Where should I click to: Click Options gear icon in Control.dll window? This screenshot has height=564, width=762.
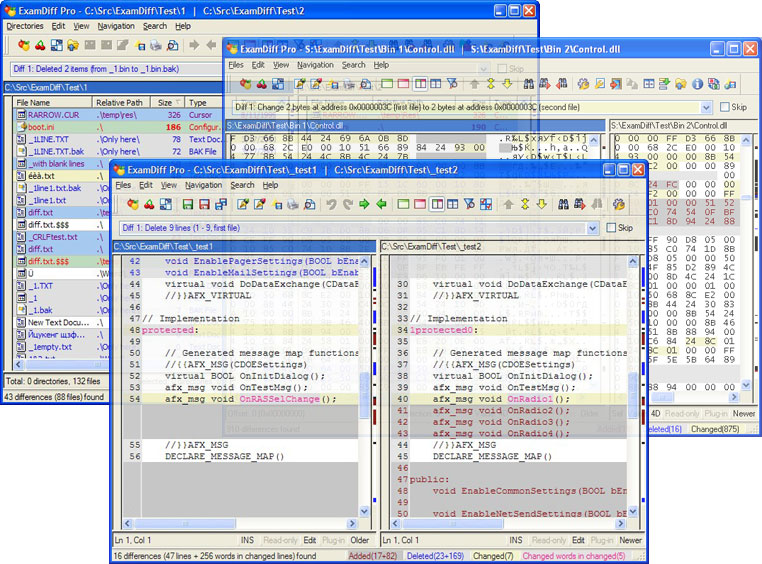coord(583,84)
